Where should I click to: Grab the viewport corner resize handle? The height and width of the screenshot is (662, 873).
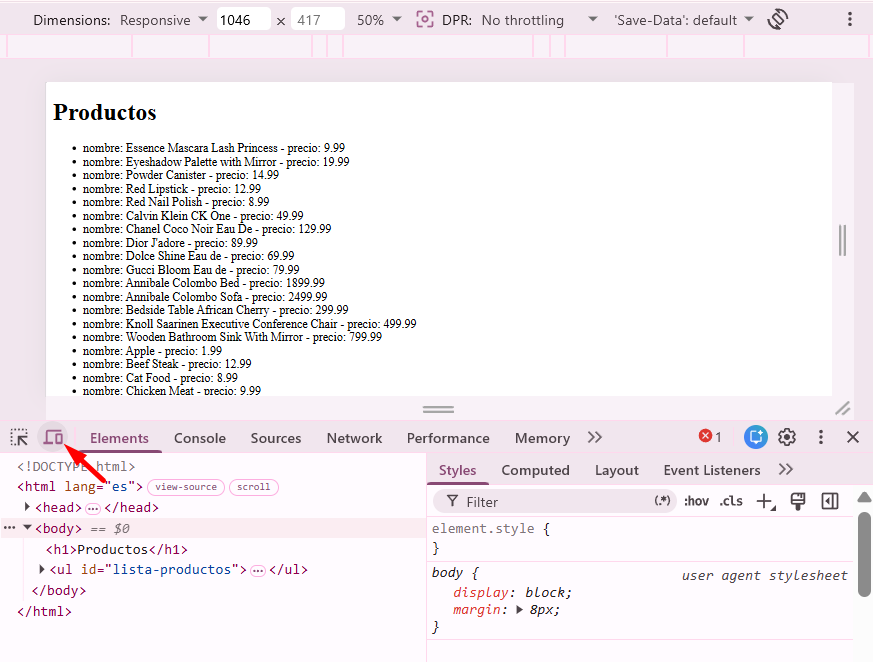(842, 408)
